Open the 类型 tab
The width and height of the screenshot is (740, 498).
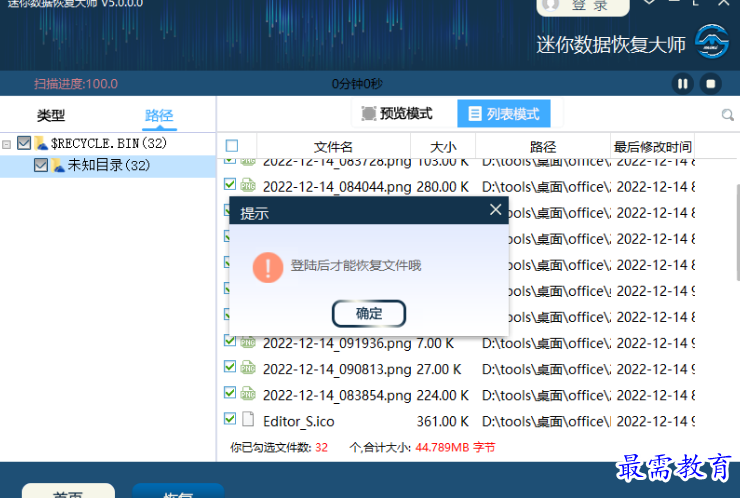click(x=50, y=115)
